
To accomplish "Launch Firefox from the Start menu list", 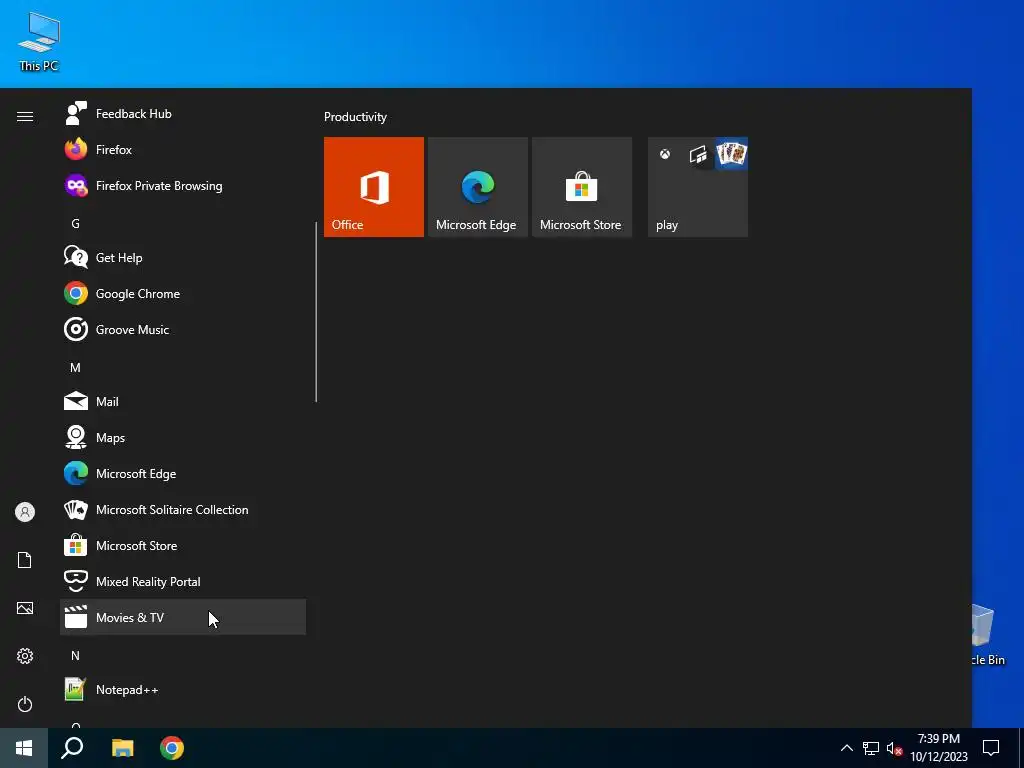I will point(183,150).
